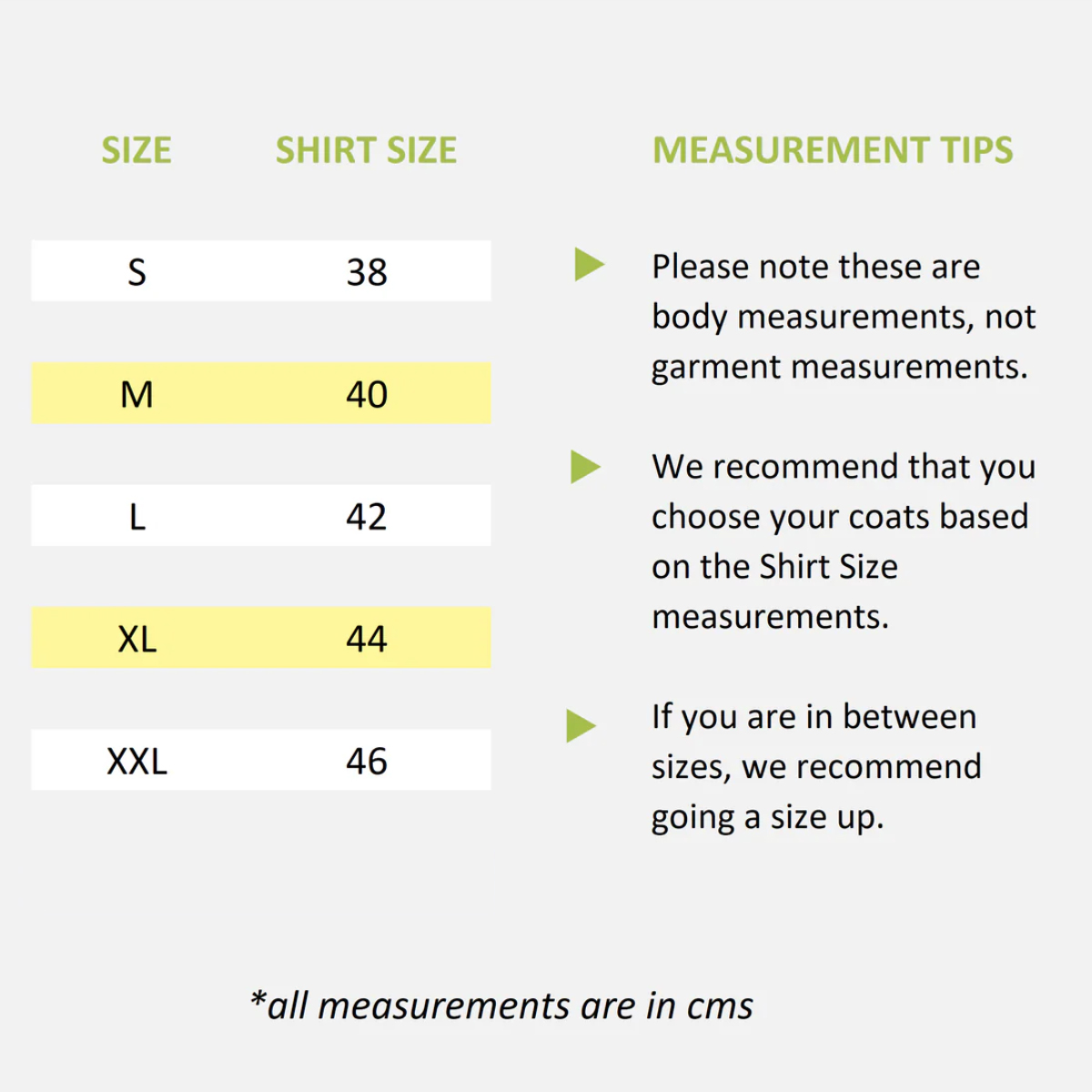Select the XXL size label
The width and height of the screenshot is (1092, 1092).
click(x=136, y=761)
